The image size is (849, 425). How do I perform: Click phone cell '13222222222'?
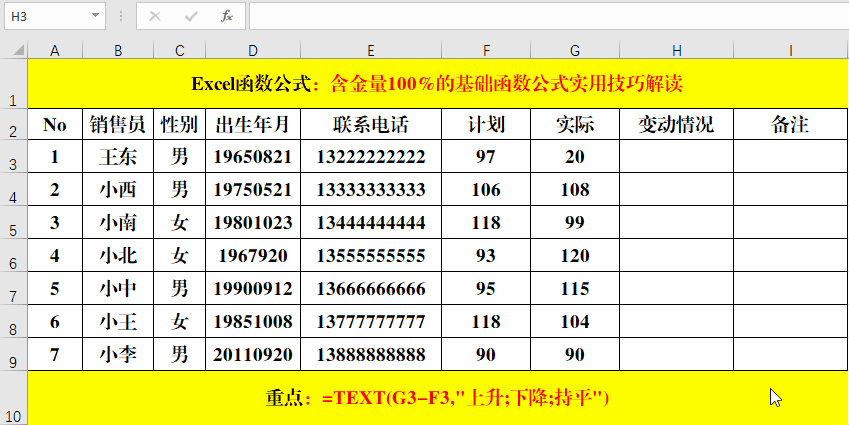pos(371,156)
